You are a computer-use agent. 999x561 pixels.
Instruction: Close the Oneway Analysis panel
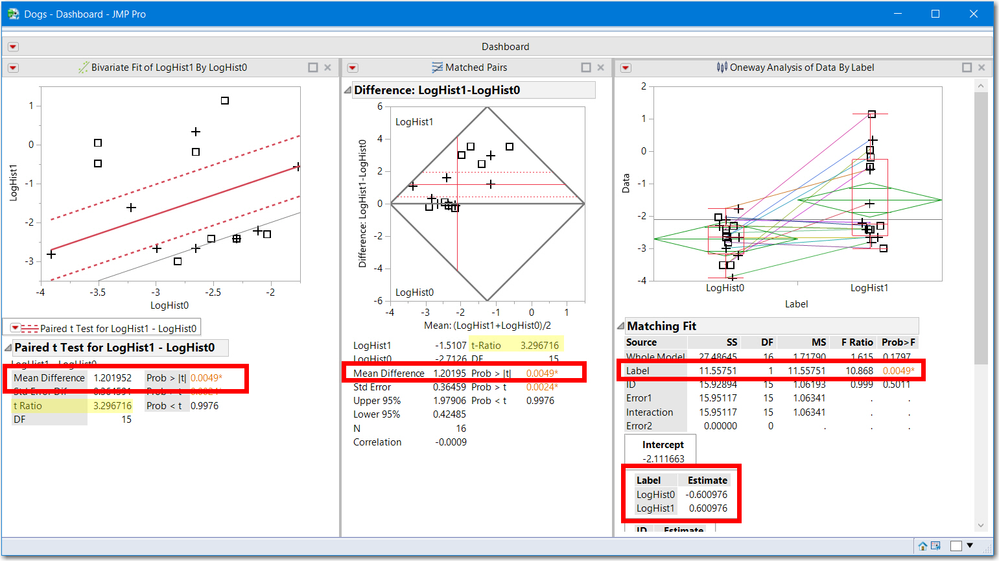(x=981, y=67)
